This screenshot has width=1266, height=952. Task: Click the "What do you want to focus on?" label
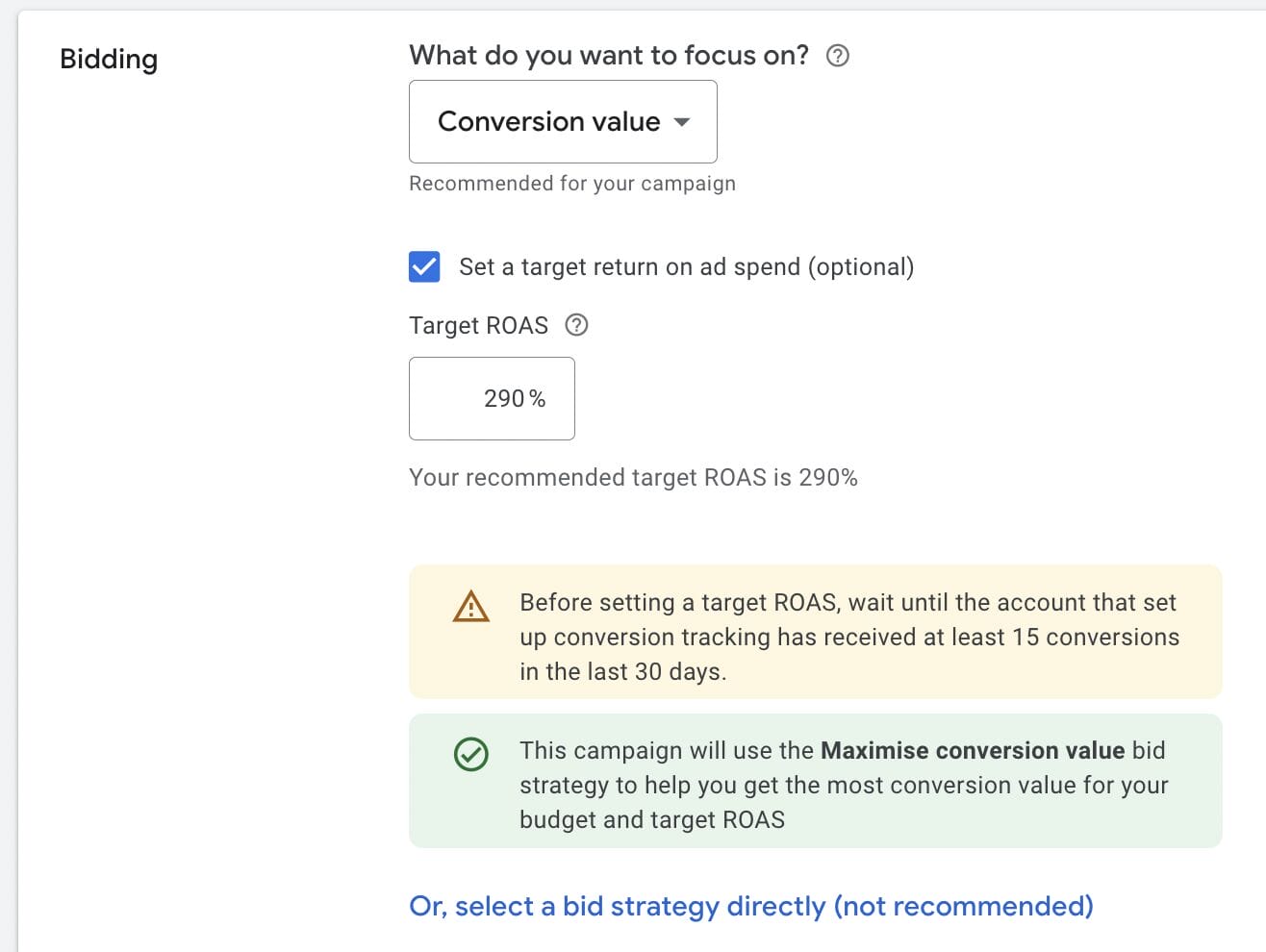tap(608, 56)
